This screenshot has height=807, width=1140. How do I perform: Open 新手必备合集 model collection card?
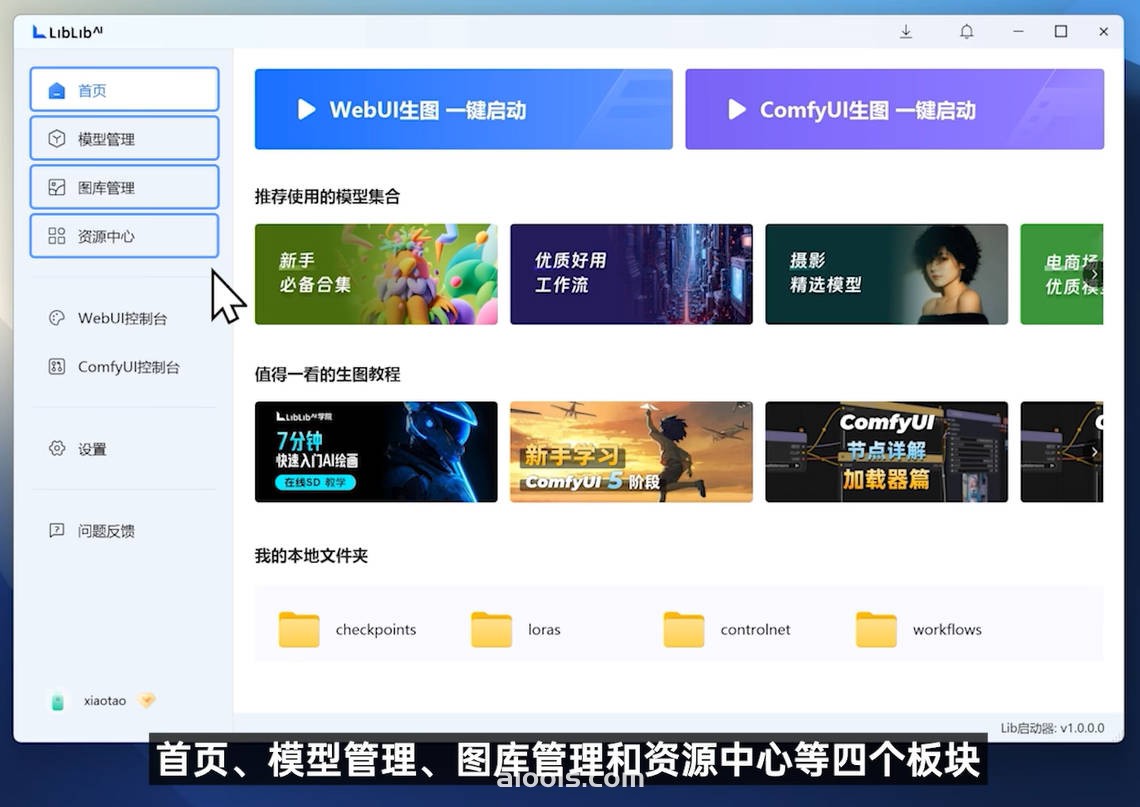coord(376,274)
